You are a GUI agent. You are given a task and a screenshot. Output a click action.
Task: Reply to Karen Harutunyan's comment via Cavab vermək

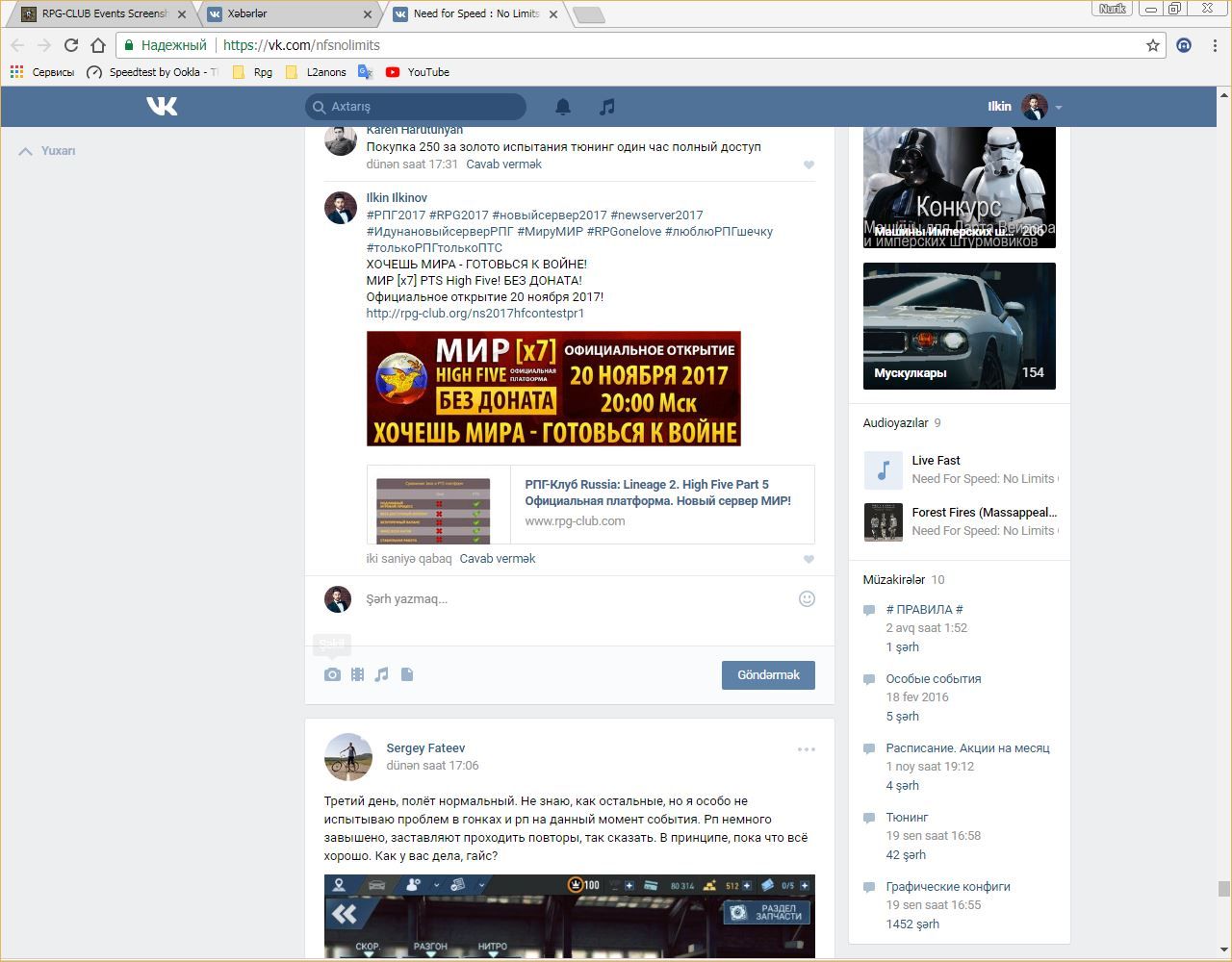pos(503,165)
